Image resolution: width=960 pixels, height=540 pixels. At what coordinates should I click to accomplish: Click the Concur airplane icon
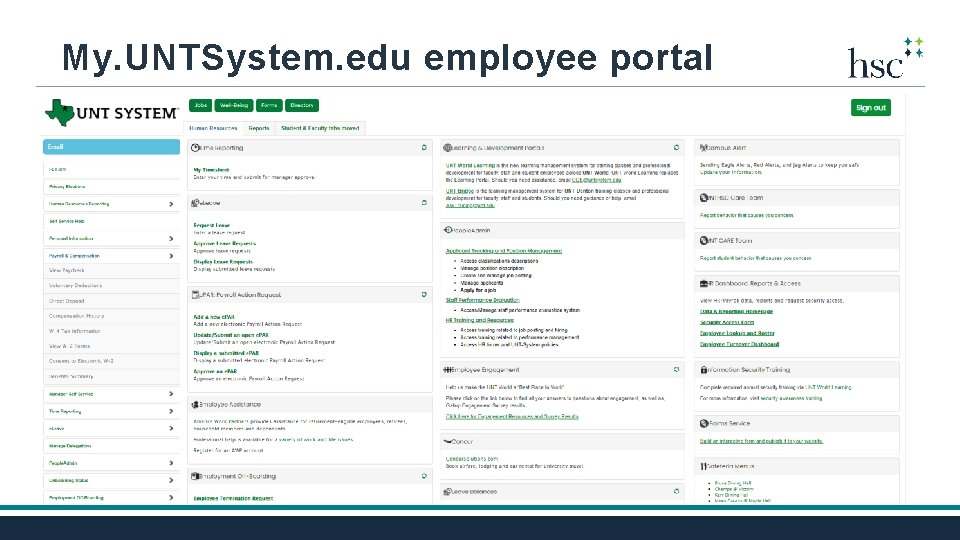(x=448, y=441)
